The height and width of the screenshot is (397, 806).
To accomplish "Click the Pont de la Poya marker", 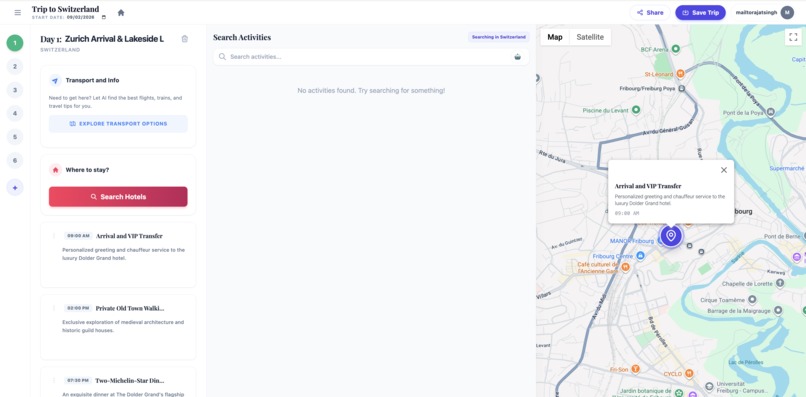I will point(770,112).
